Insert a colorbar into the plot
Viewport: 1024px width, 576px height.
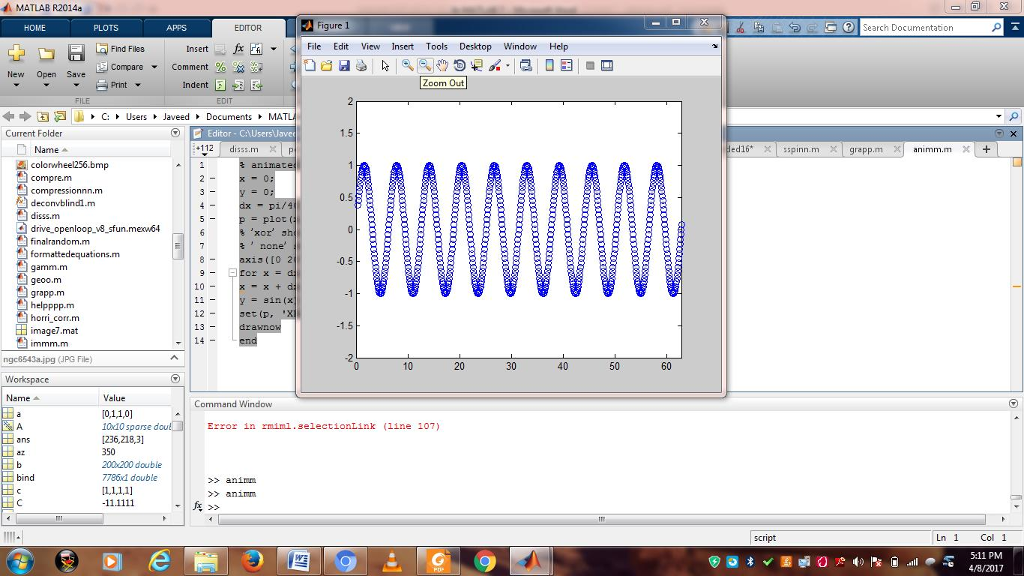click(549, 66)
